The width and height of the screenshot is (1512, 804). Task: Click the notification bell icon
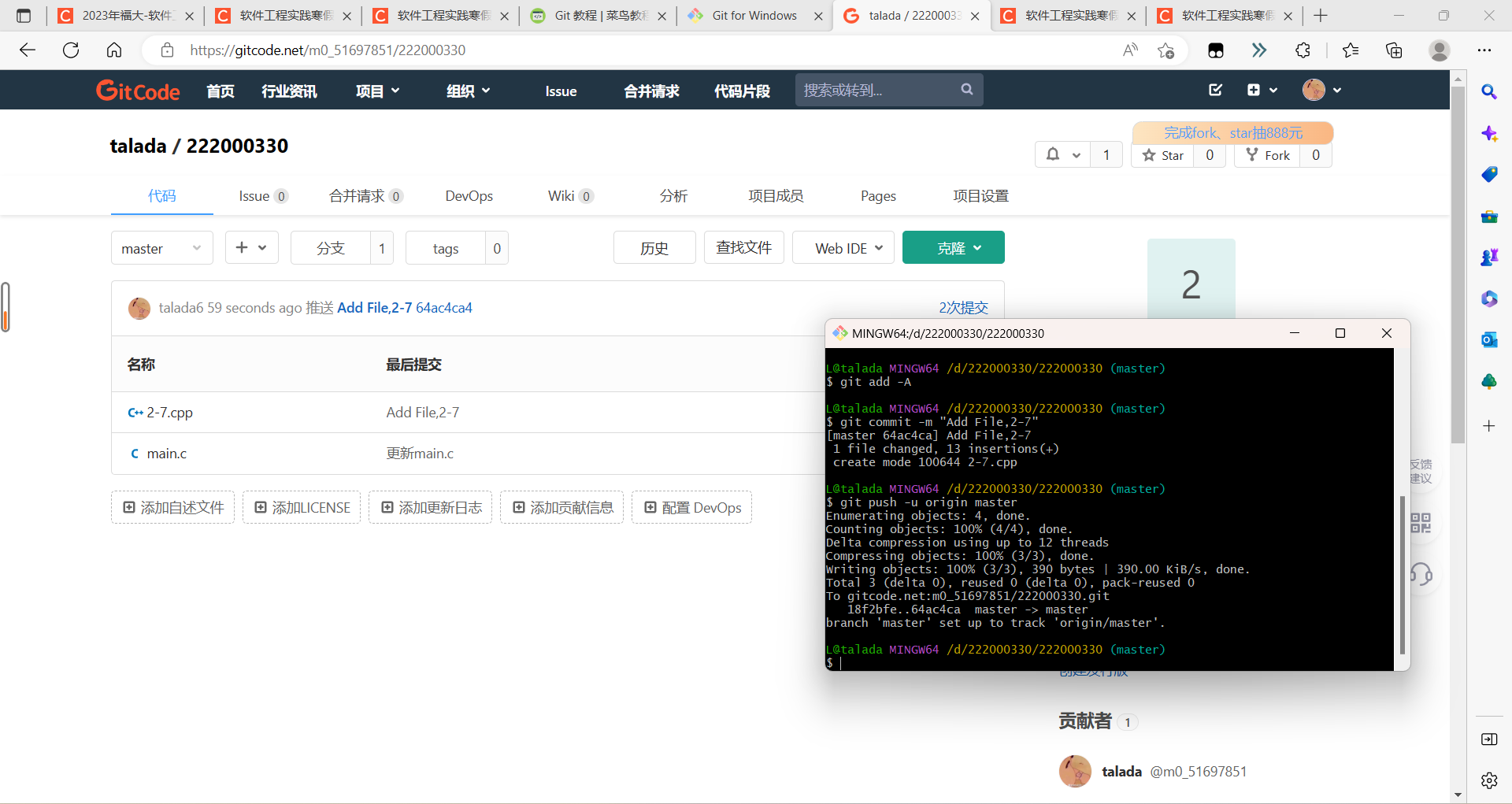tap(1053, 155)
